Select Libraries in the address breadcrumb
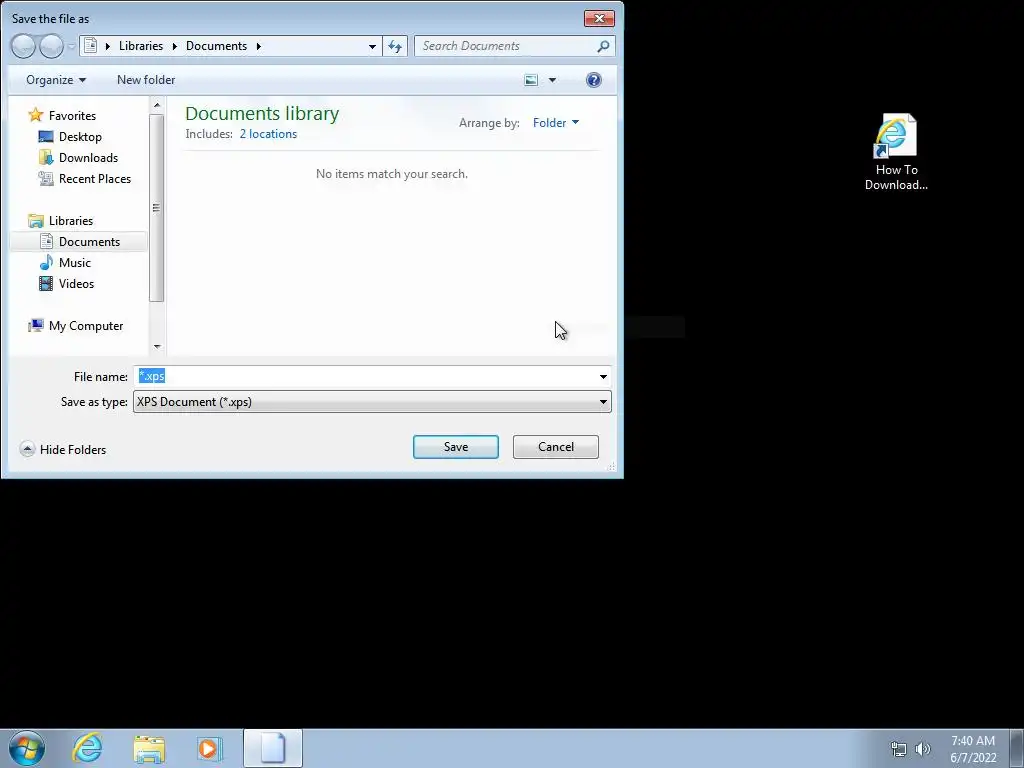The height and width of the screenshot is (768, 1024). 140,46
